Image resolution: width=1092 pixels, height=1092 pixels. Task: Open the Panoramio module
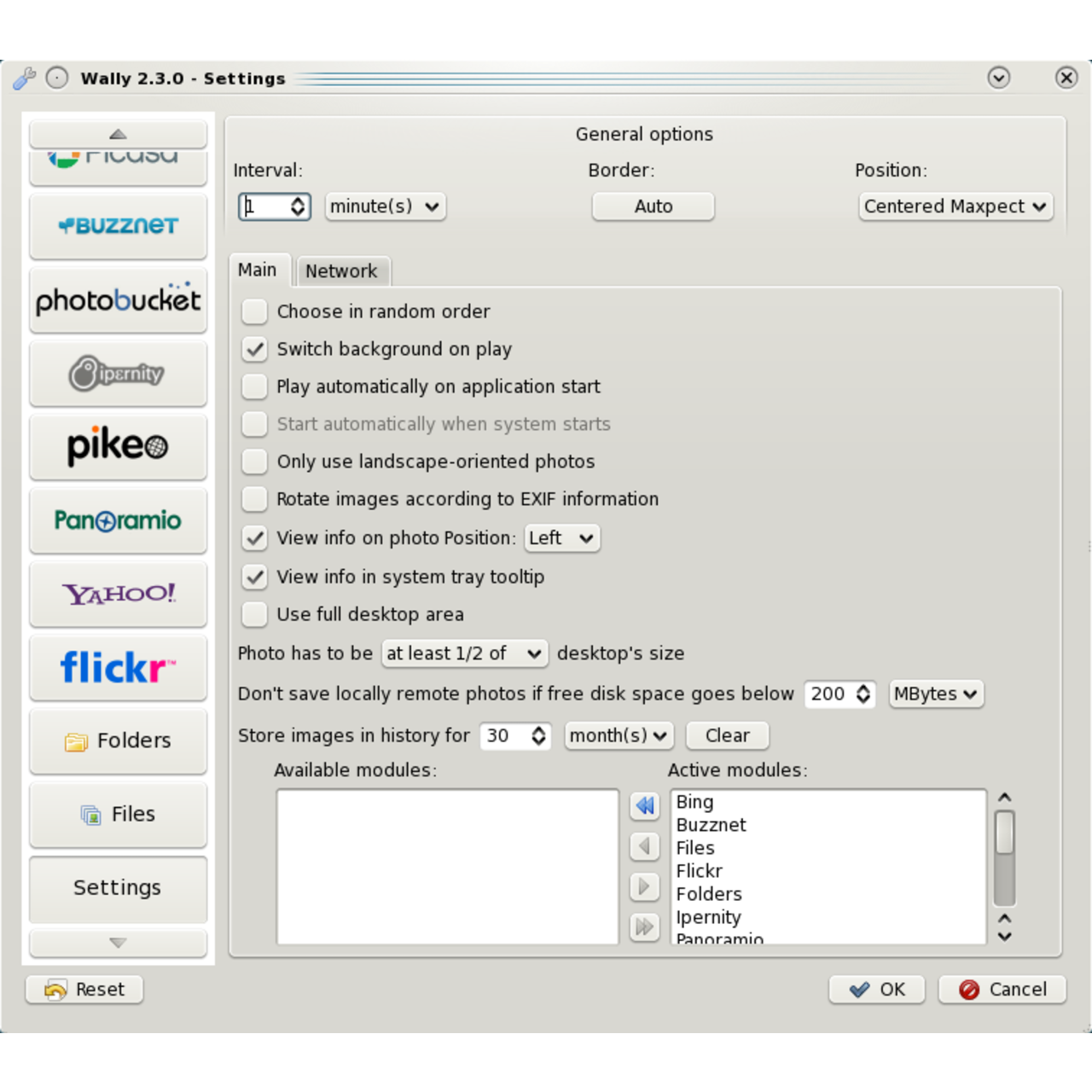(118, 520)
